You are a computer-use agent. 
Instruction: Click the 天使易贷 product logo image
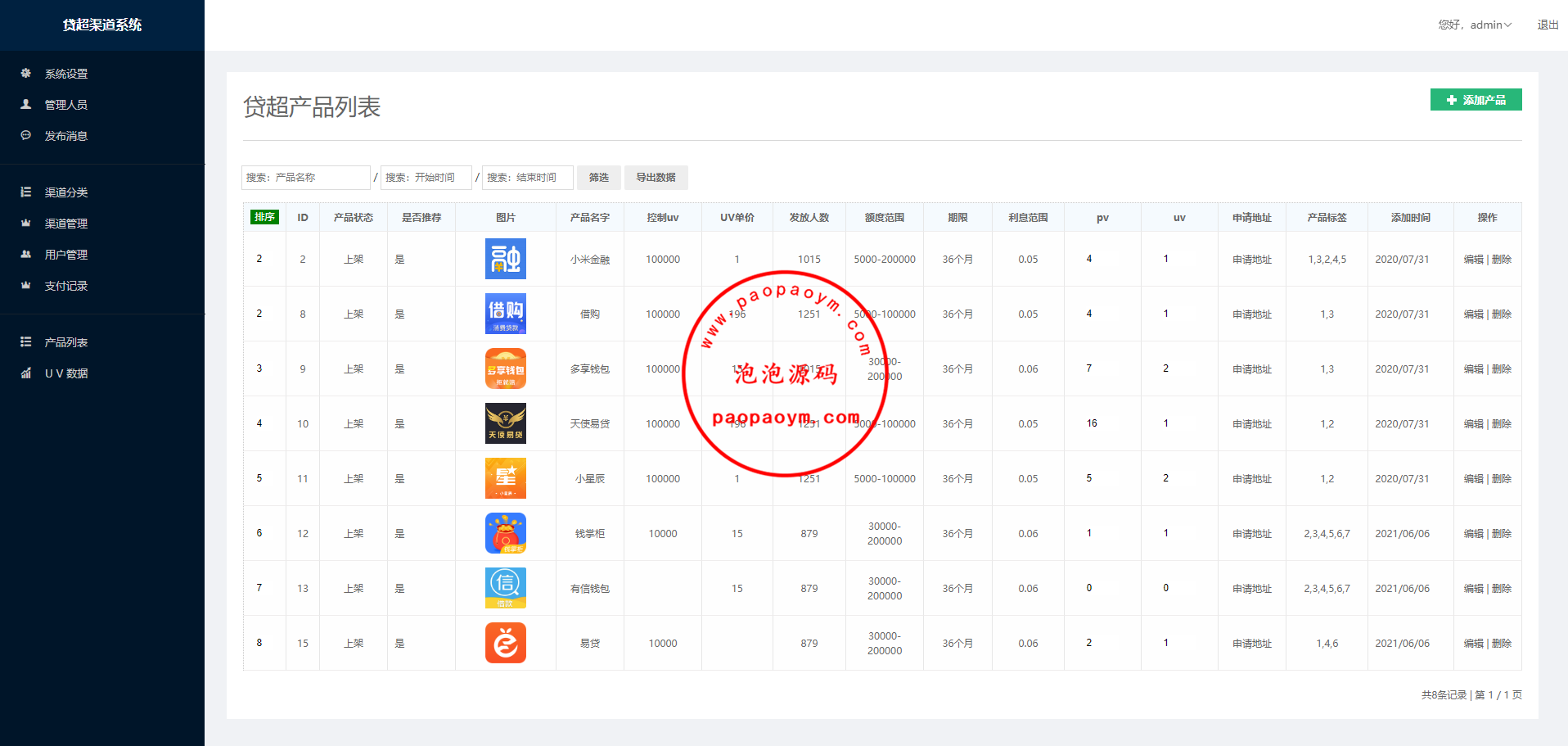tap(505, 423)
